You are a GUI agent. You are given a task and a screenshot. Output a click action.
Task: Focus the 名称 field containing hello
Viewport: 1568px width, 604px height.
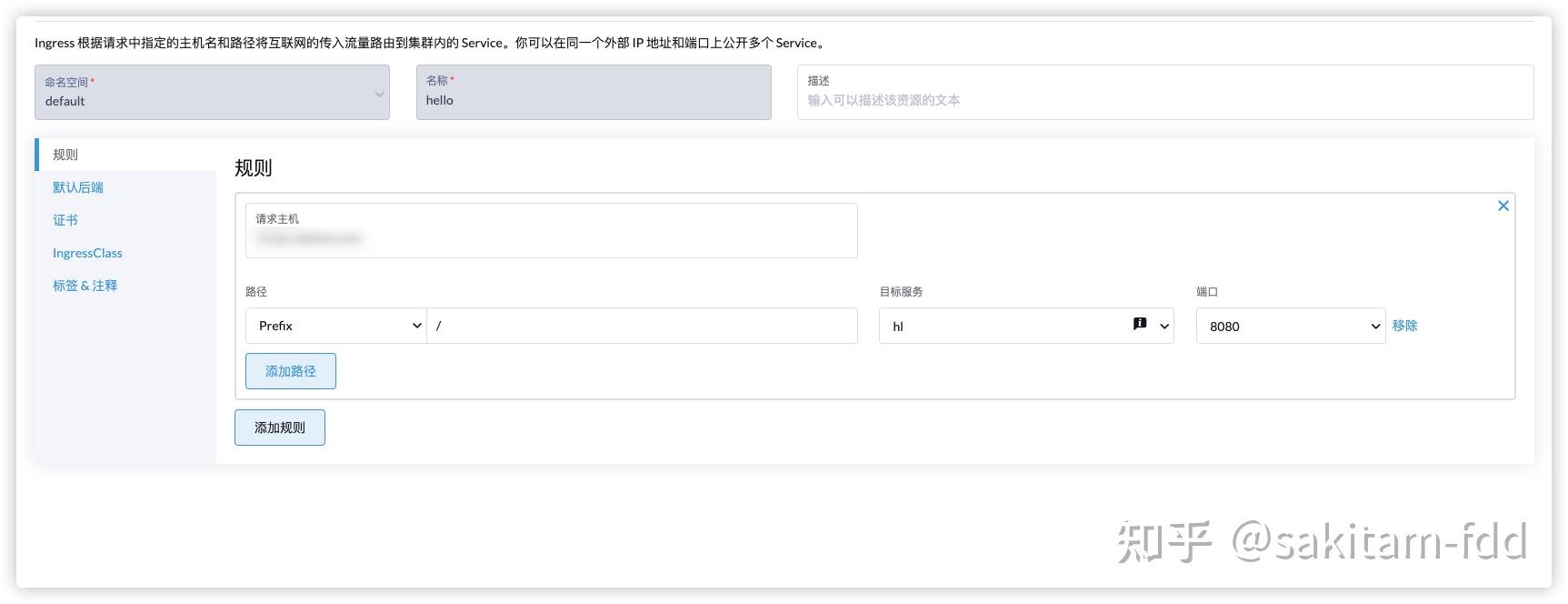pyautogui.click(x=594, y=100)
